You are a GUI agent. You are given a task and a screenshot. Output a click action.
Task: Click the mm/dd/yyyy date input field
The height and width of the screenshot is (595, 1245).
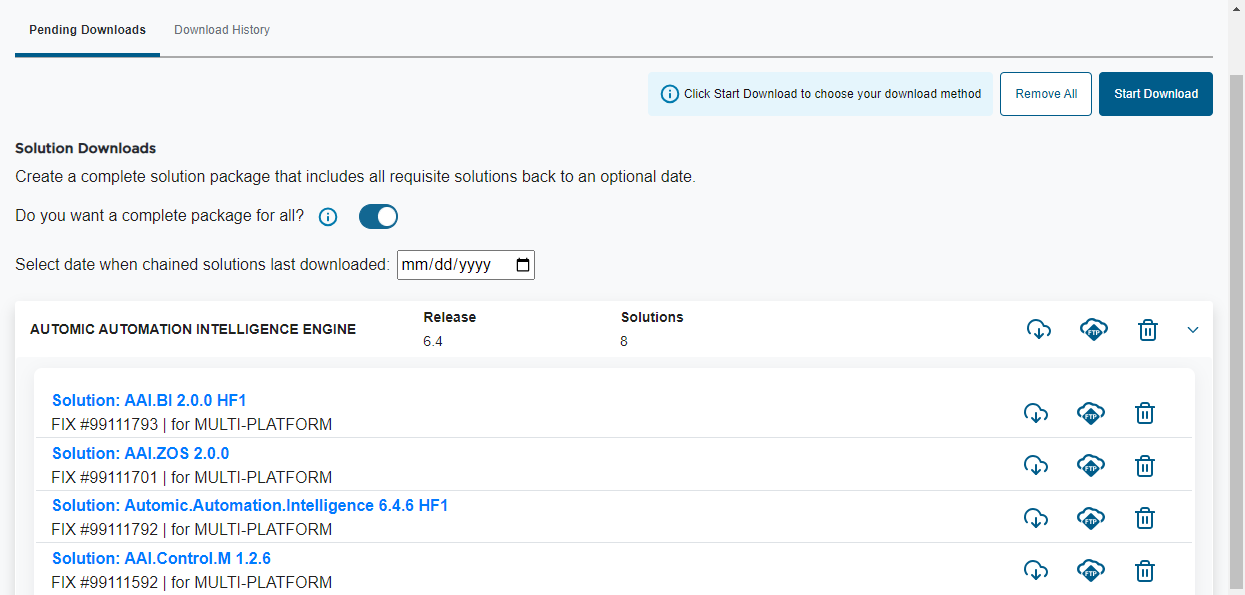point(455,264)
